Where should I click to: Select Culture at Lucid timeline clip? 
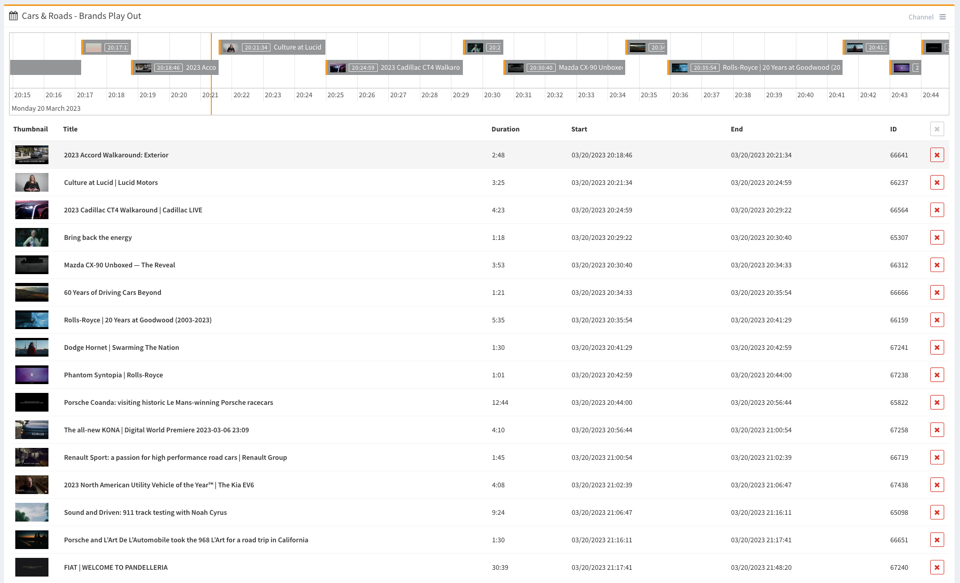tap(272, 47)
